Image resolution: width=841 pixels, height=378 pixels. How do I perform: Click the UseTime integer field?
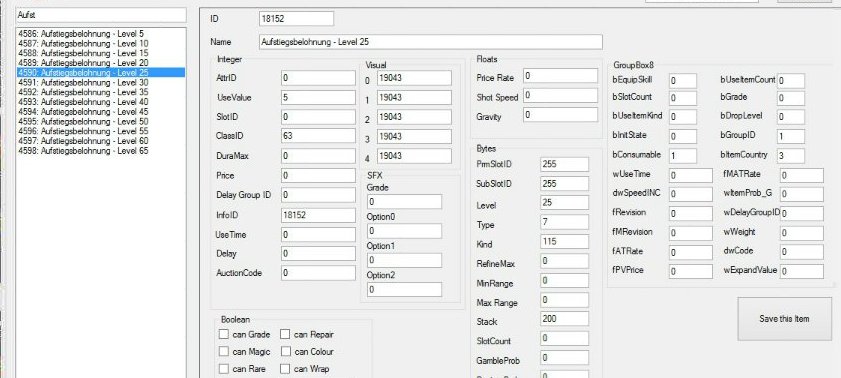click(x=318, y=234)
